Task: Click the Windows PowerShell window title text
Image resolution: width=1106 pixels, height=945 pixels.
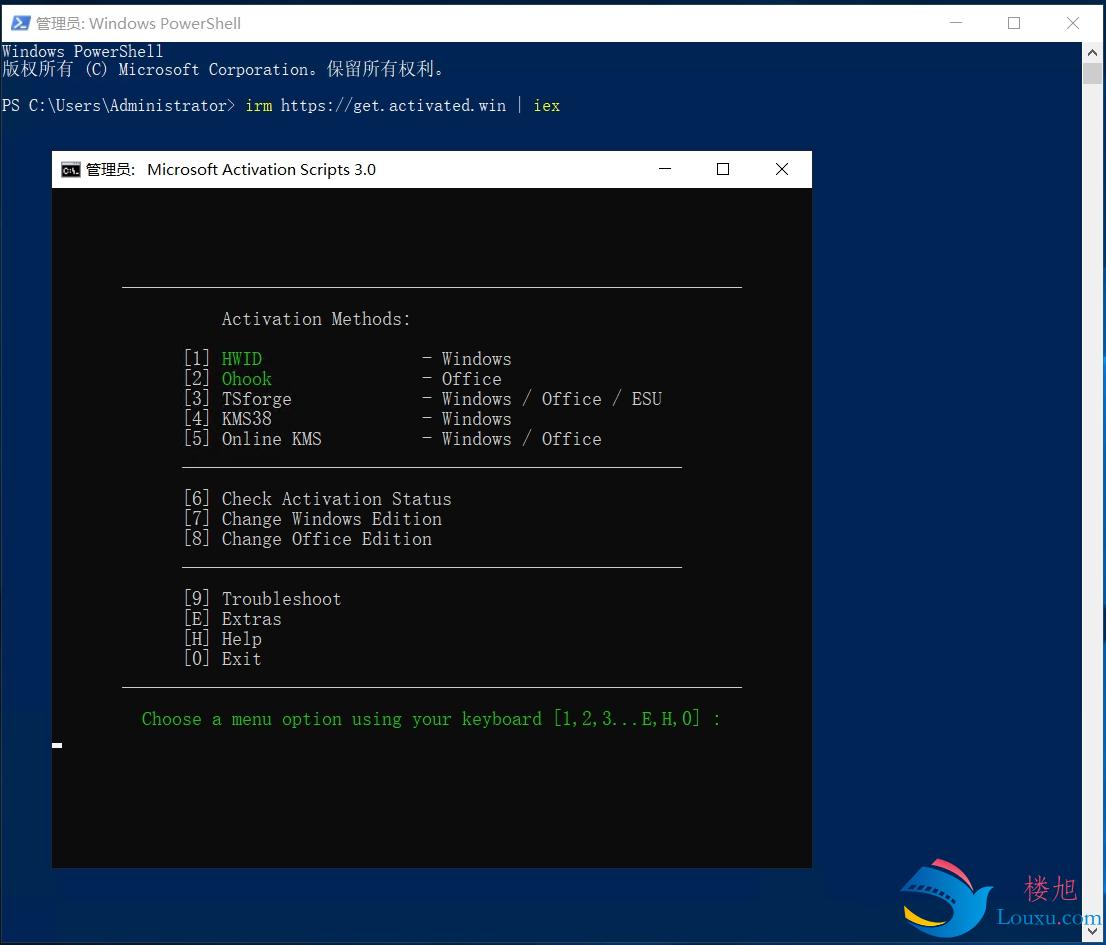Action: (x=138, y=23)
